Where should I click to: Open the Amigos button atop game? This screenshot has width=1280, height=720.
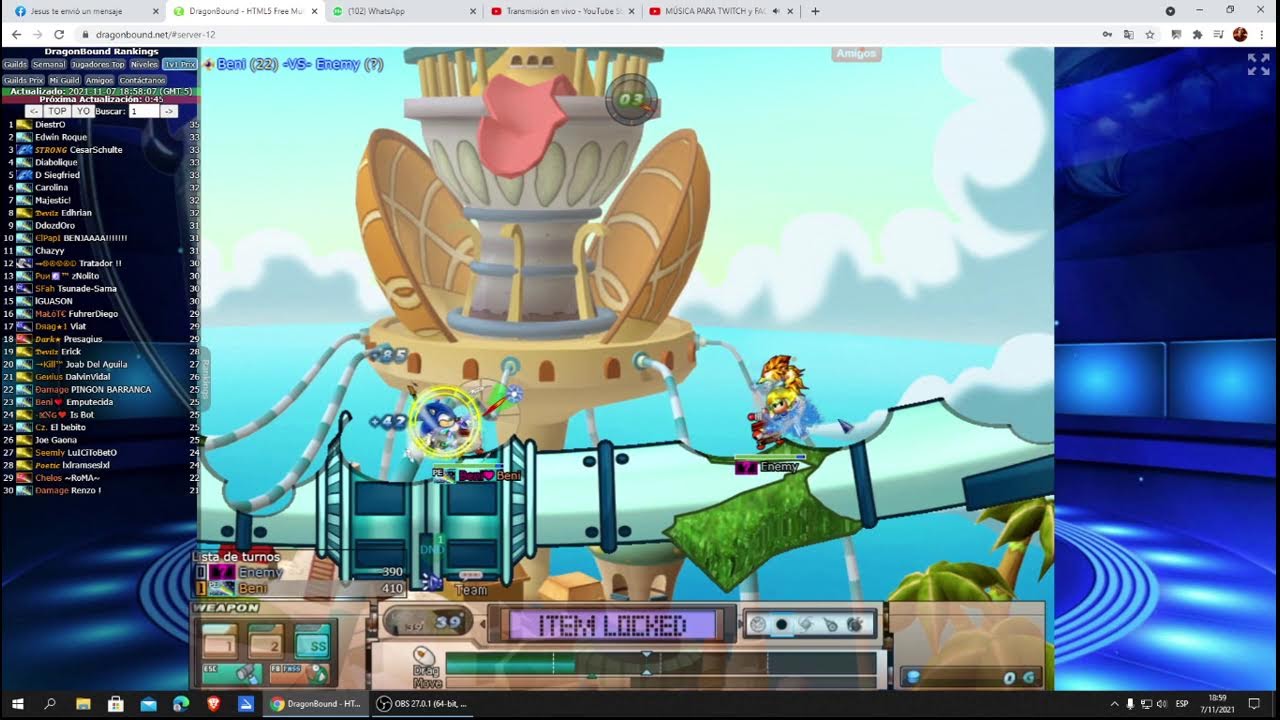[856, 54]
